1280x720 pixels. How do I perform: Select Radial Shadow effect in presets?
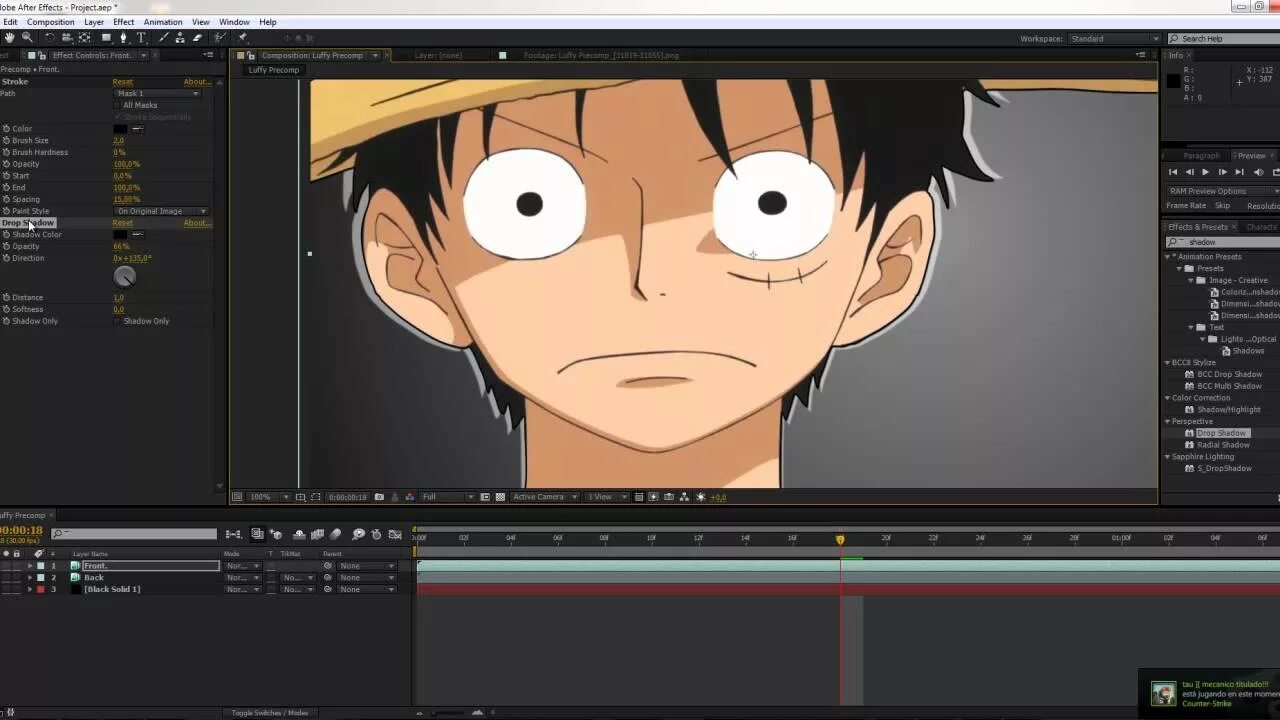[1223, 445]
